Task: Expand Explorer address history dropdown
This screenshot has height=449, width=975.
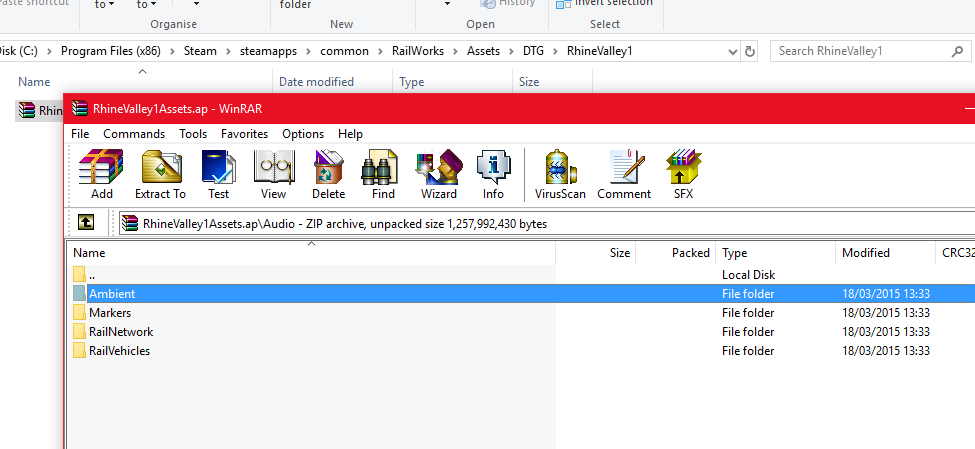Action: (x=732, y=52)
